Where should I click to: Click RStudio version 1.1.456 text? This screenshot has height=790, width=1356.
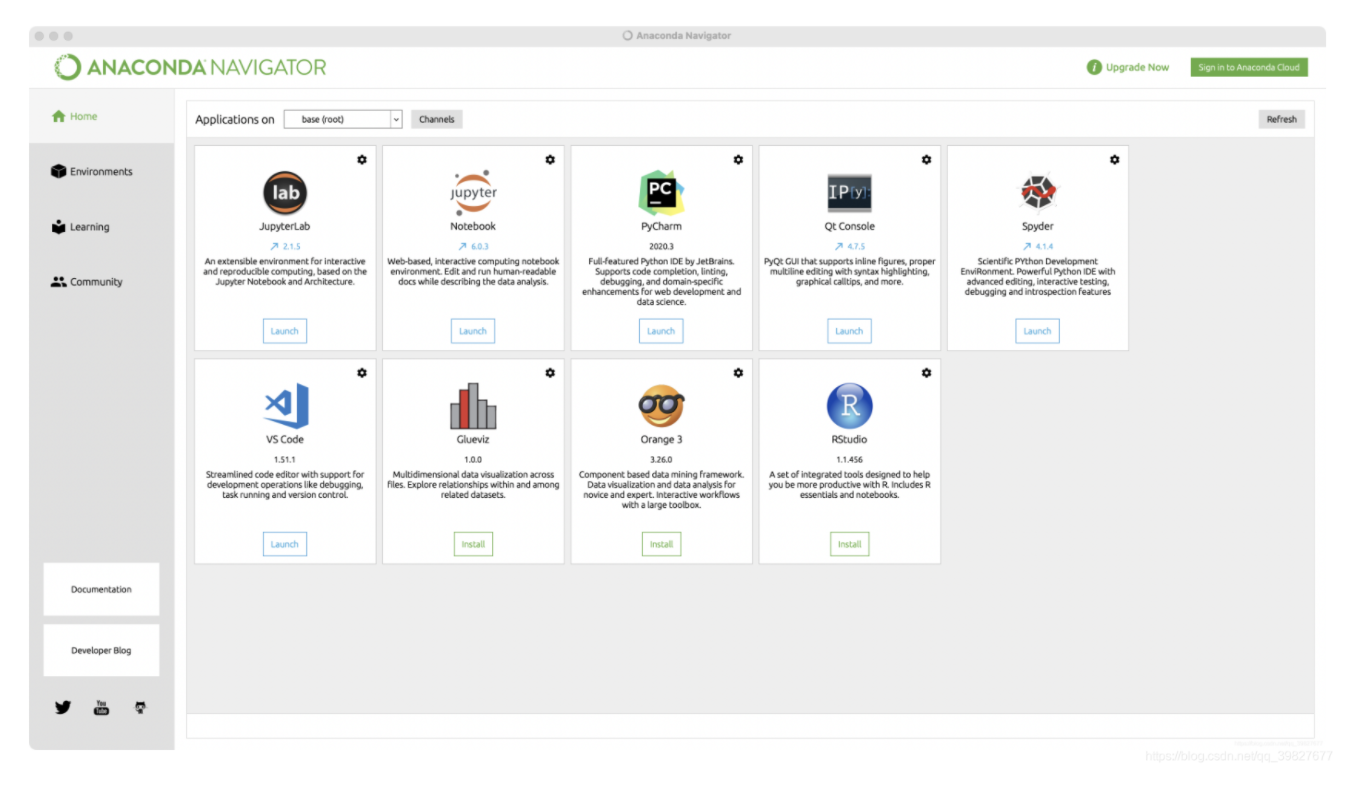coord(849,459)
